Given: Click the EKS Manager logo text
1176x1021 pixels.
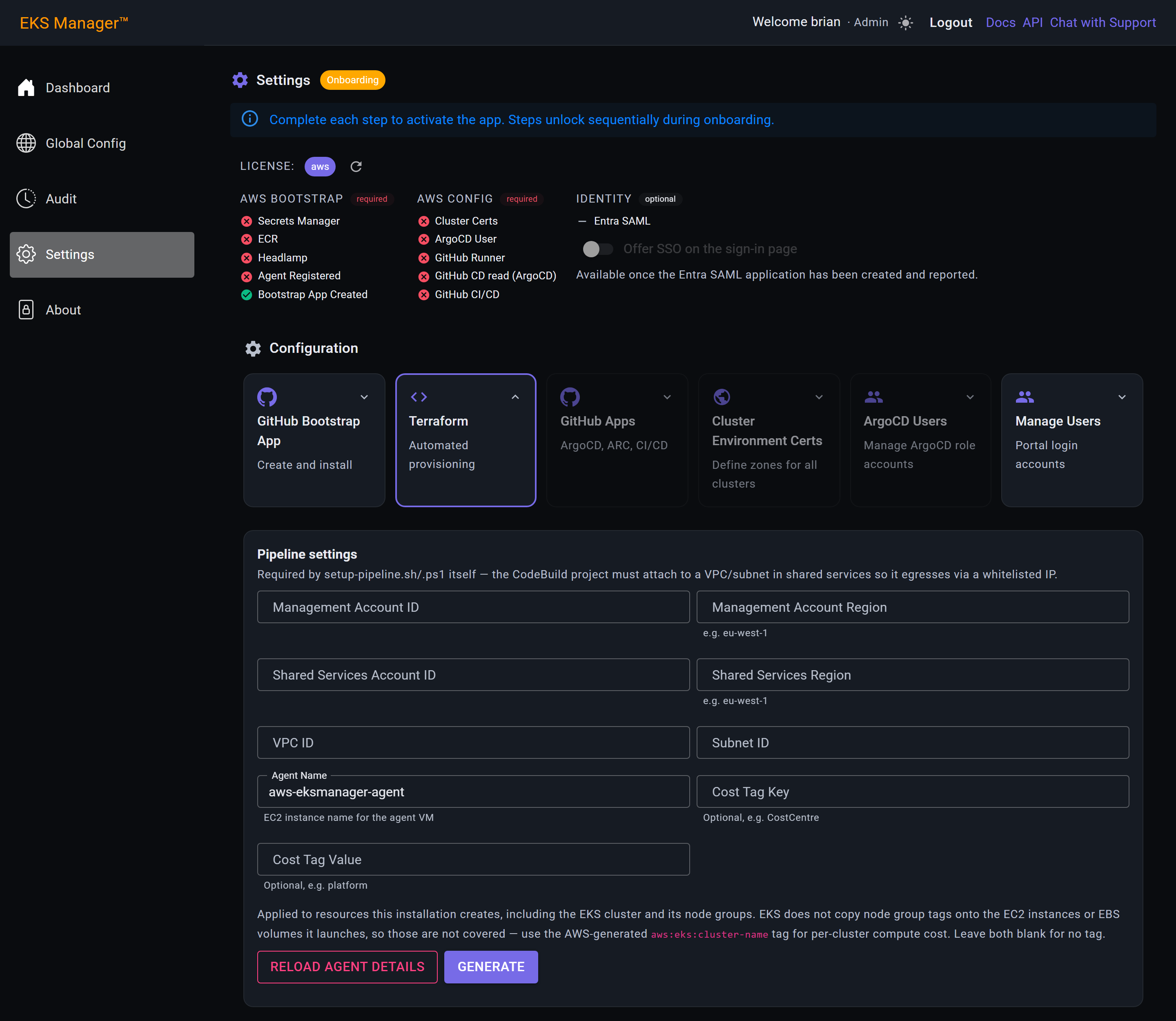Looking at the screenshot, I should point(73,23).
